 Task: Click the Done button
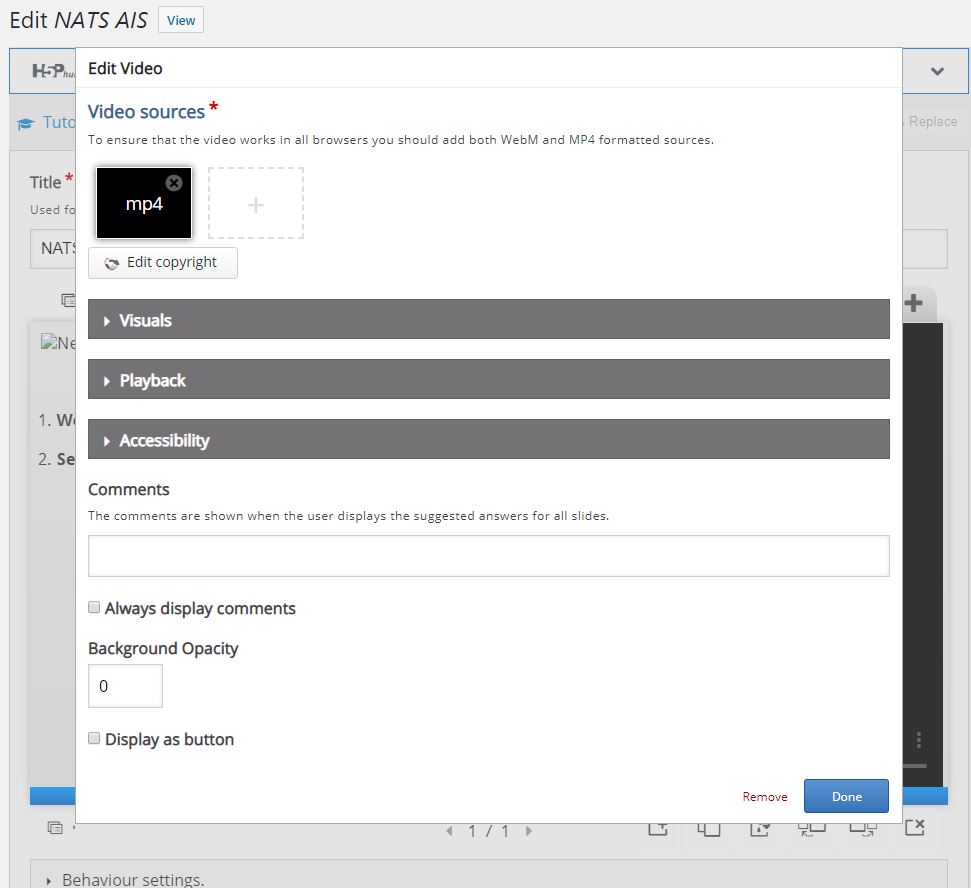coord(846,796)
